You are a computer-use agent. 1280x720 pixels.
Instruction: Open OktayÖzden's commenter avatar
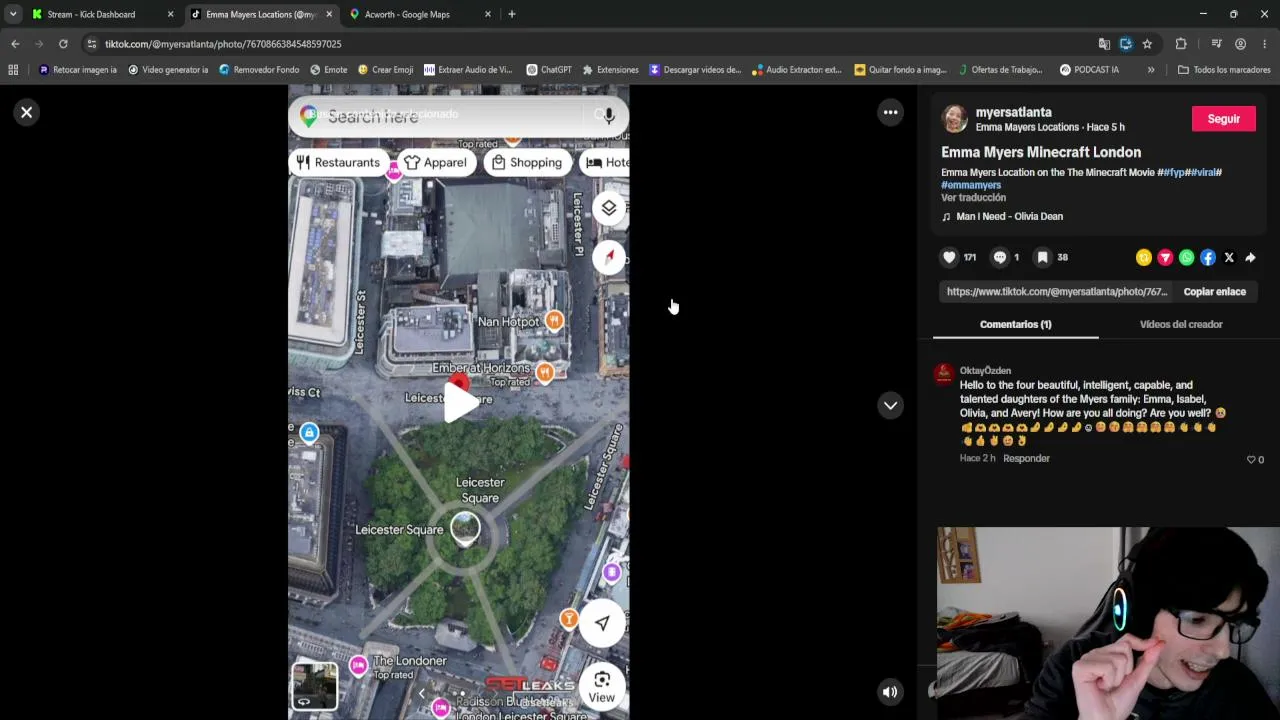(x=943, y=375)
